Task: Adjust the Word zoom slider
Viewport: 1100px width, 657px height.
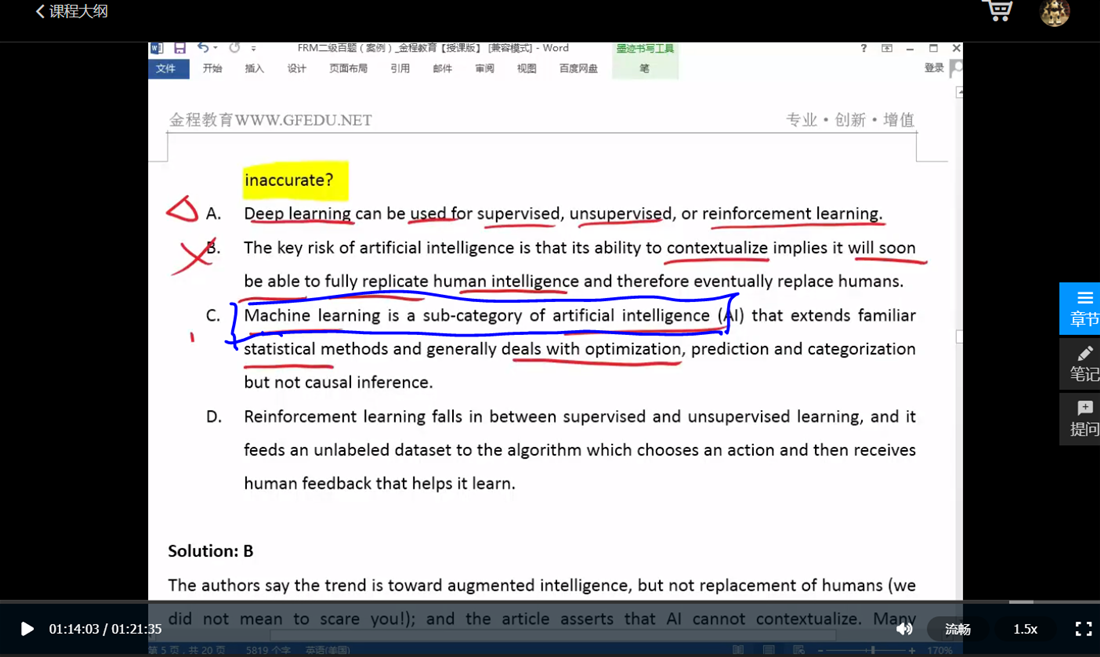Action: 872,650
